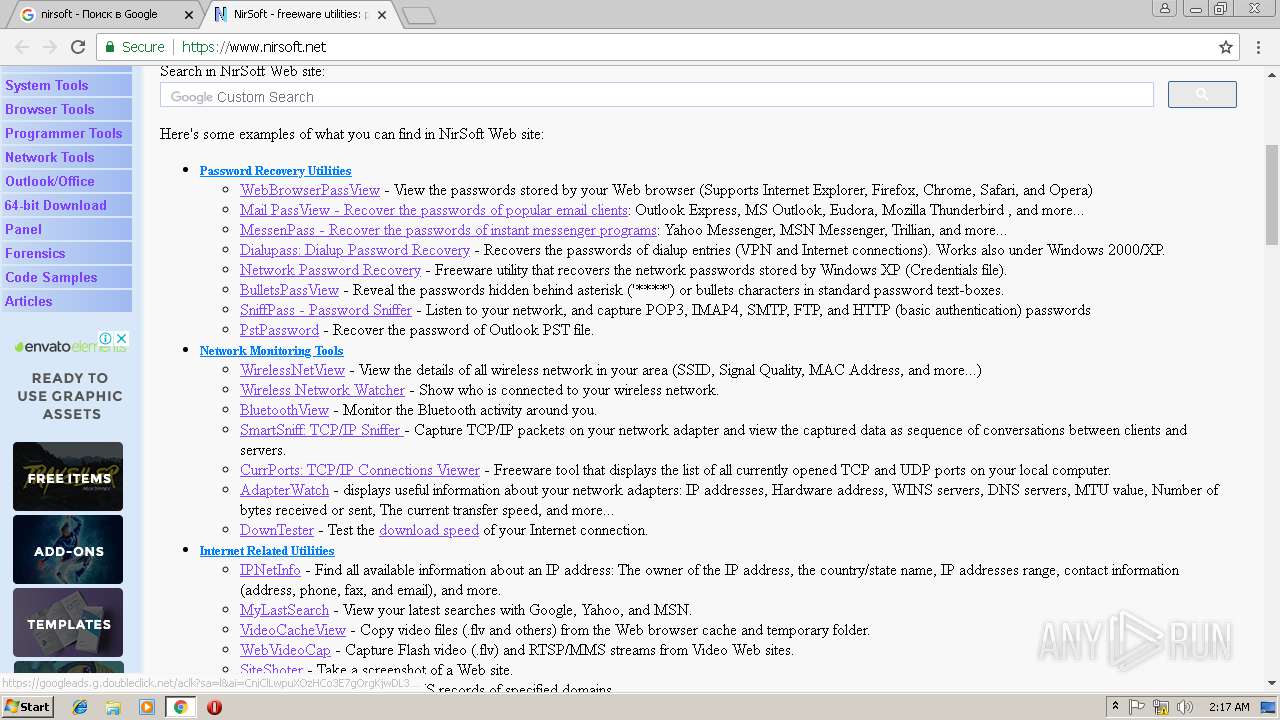Click the page vertical scrollbar thumb
Viewport: 1280px width, 720px height.
click(1272, 195)
